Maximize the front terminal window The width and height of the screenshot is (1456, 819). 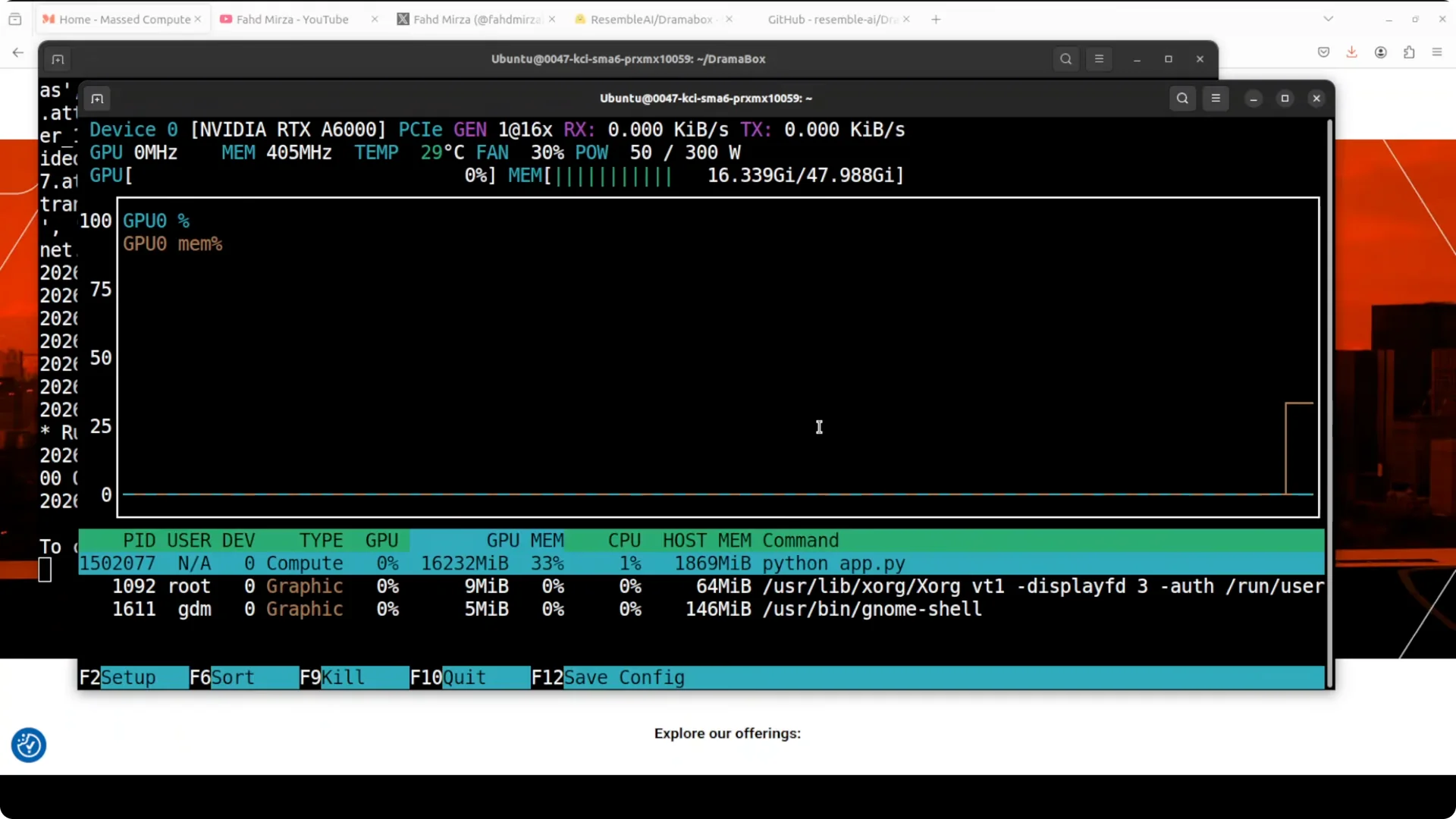[x=1285, y=99]
